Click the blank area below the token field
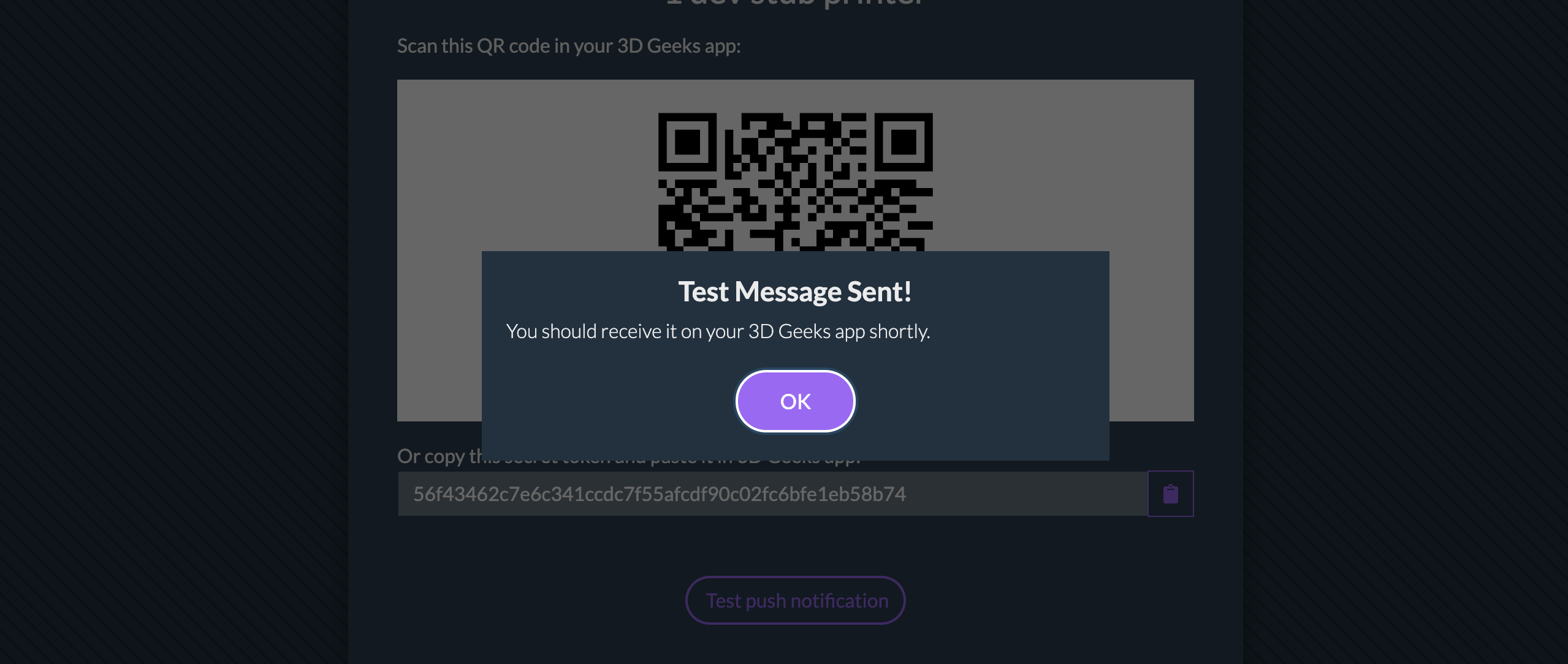The height and width of the screenshot is (664, 1568). (x=795, y=545)
